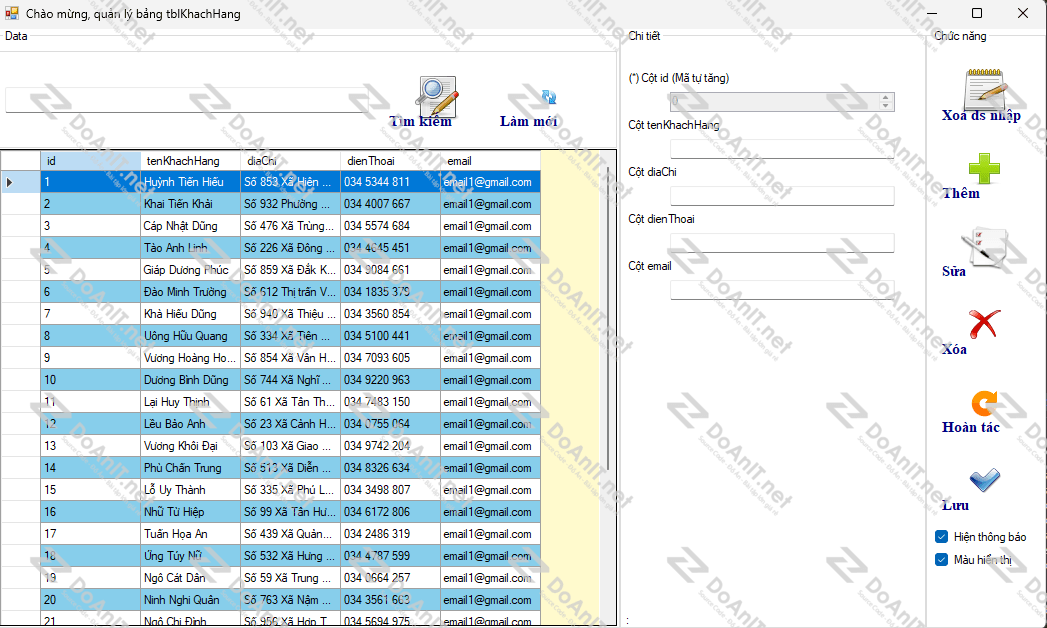Select cell Phù Chấn Trung
1047x628 pixels.
click(190, 468)
